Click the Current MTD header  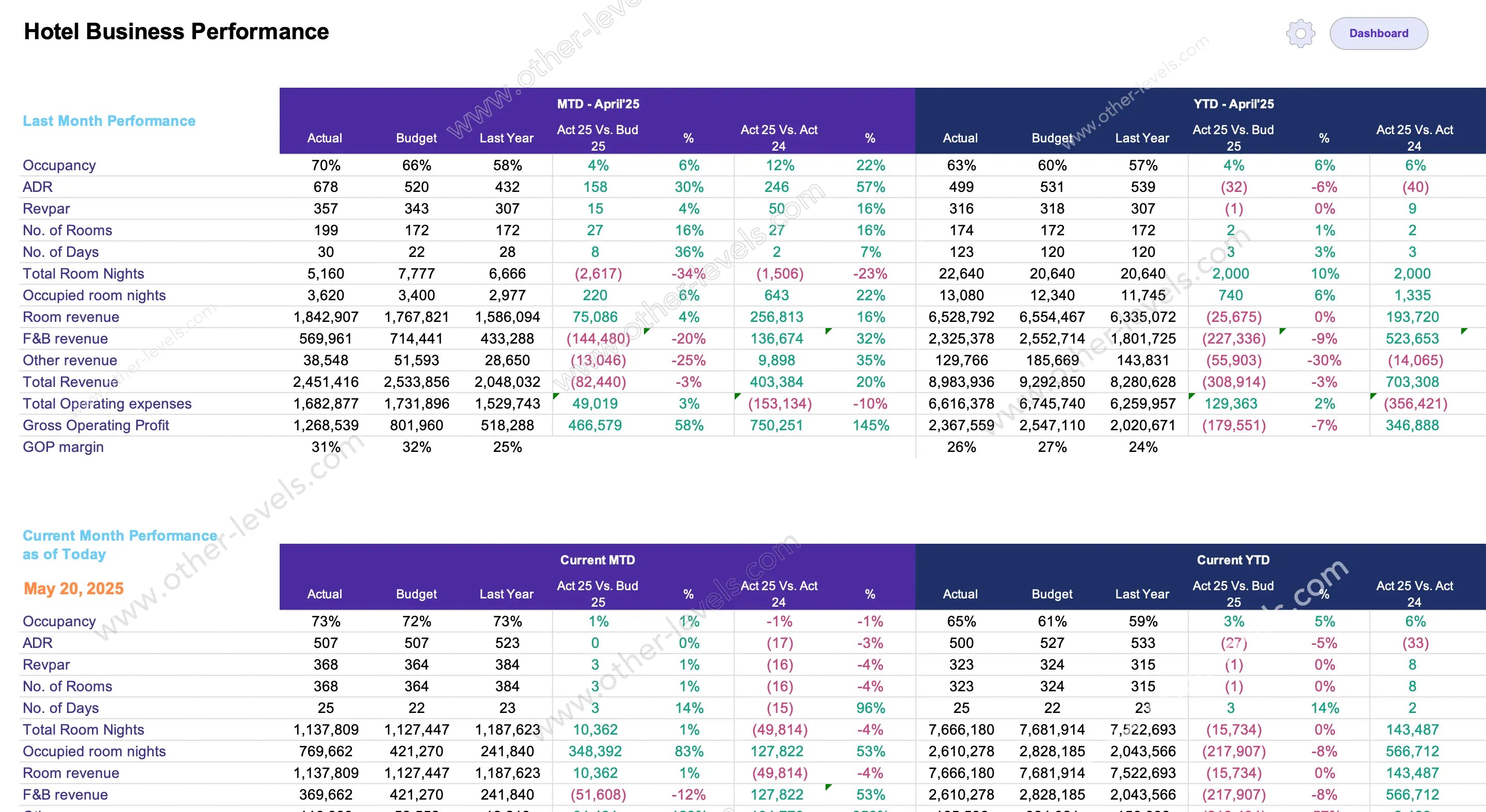point(597,560)
